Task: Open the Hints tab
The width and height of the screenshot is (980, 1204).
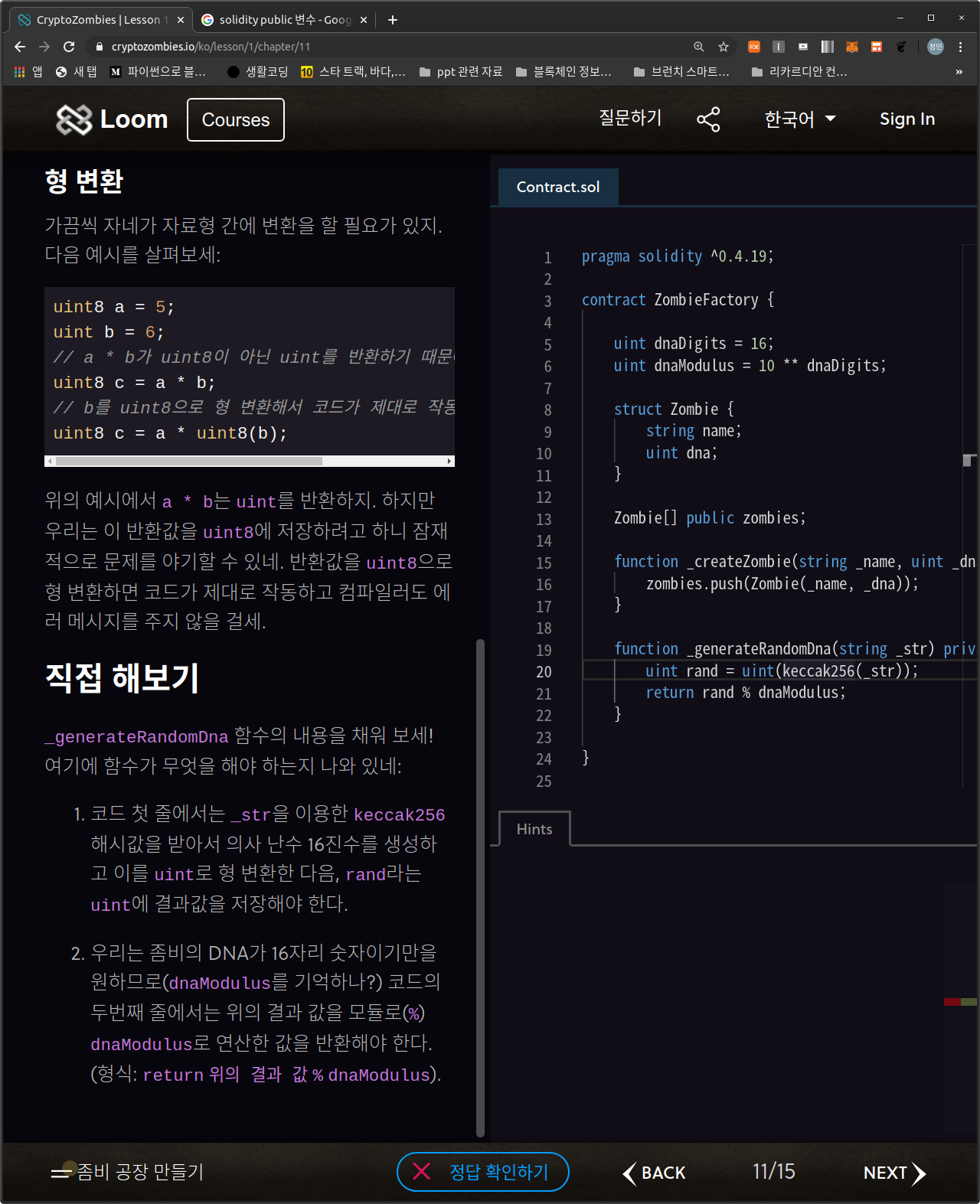Action: (534, 829)
